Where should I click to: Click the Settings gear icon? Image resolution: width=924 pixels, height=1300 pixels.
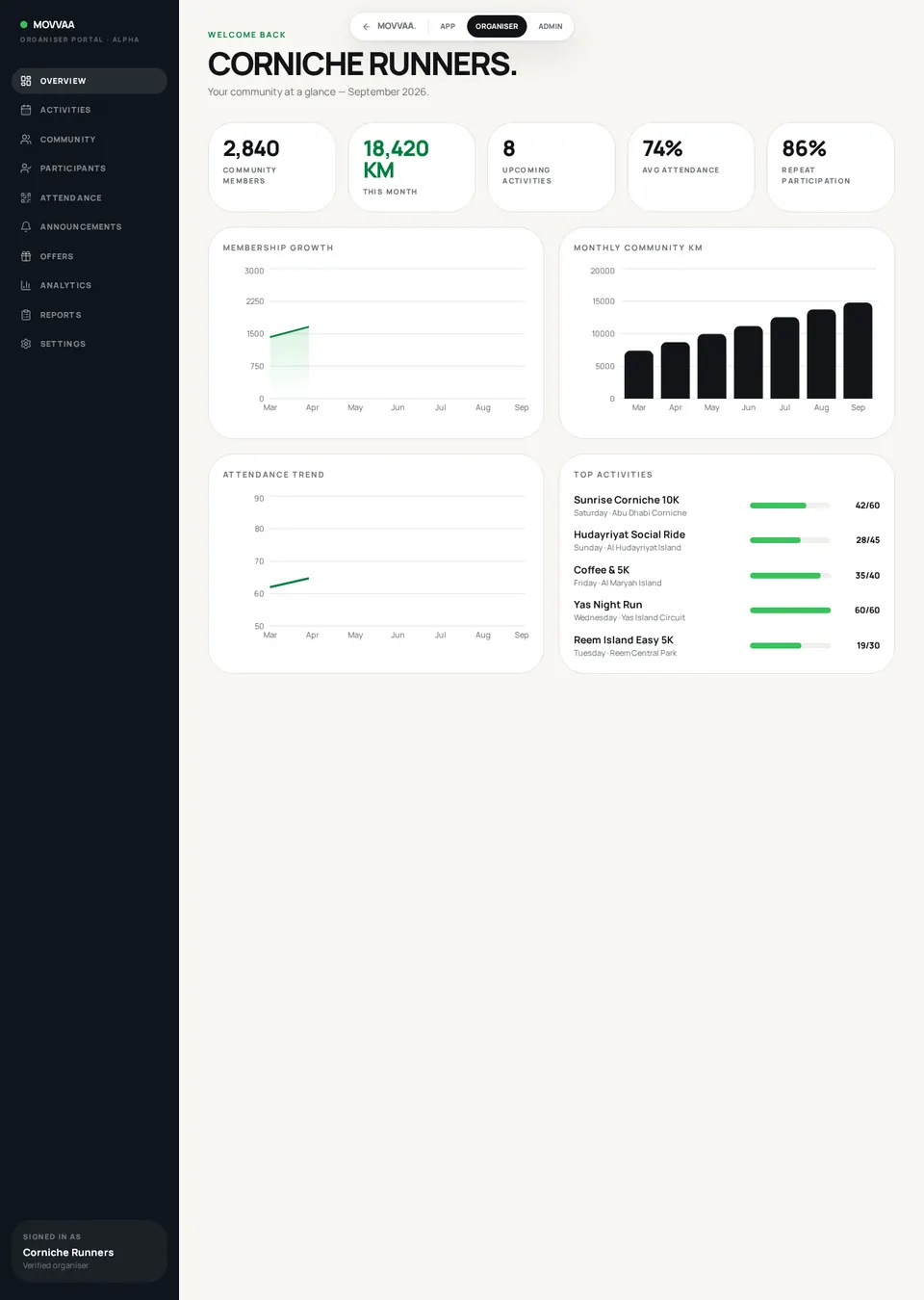pos(26,344)
